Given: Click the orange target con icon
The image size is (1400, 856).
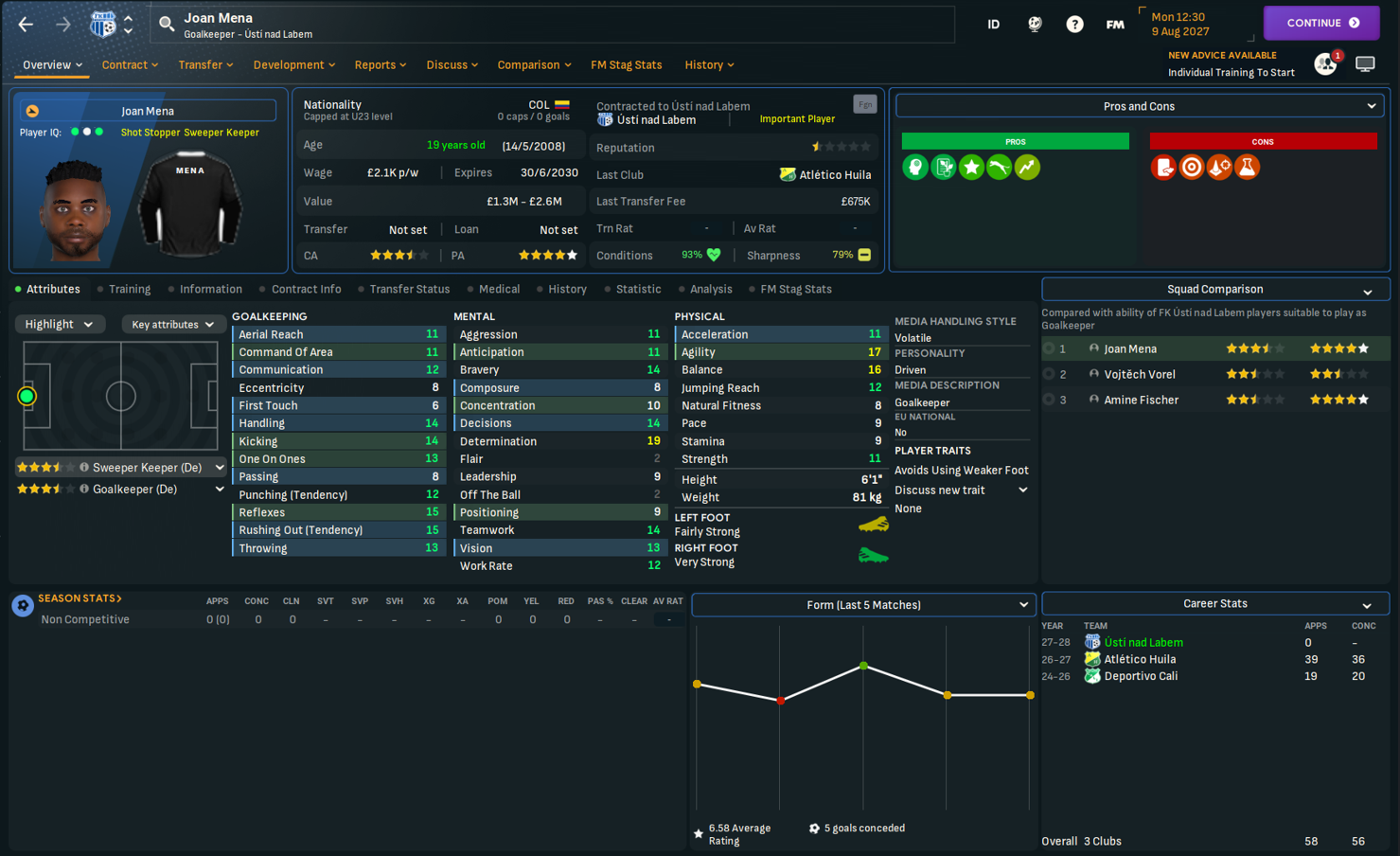Looking at the screenshot, I should (1192, 168).
